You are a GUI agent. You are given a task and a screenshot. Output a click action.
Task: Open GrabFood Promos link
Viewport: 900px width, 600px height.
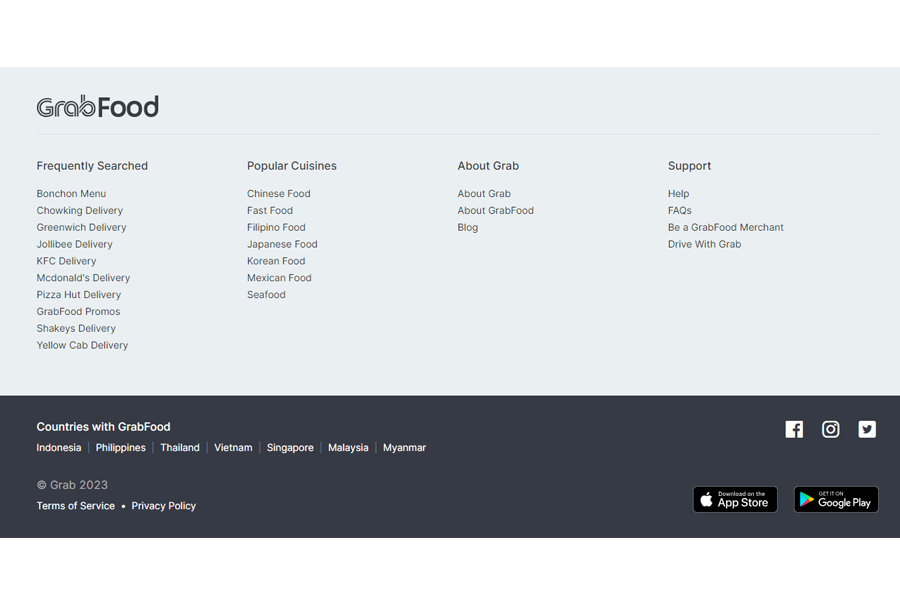point(78,312)
